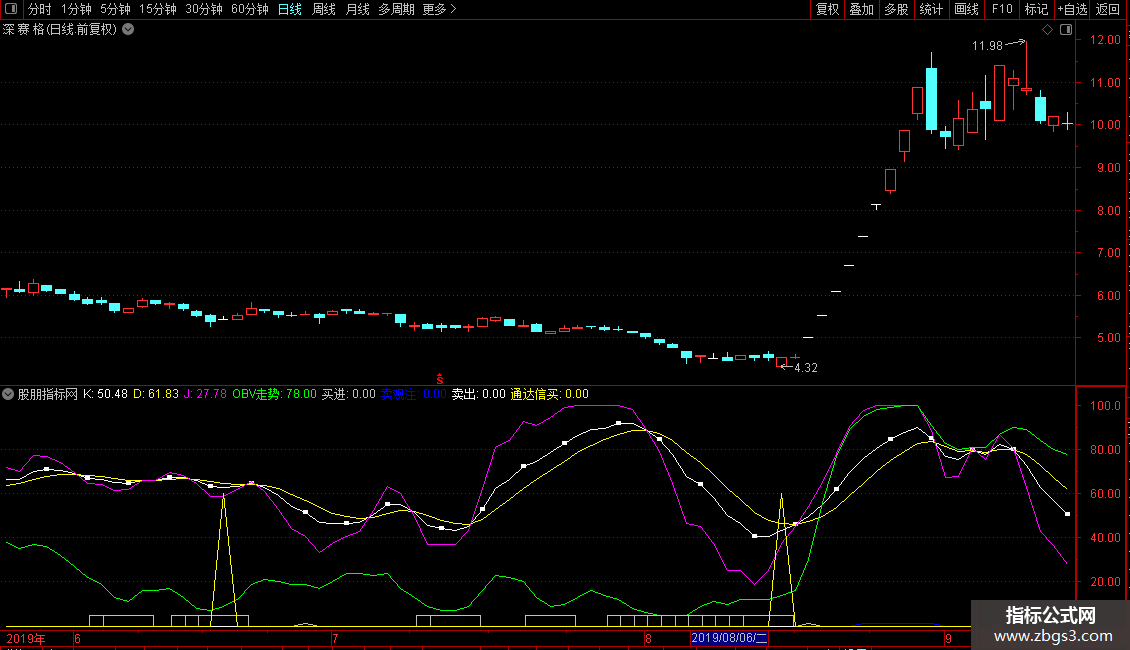The width and height of the screenshot is (1130, 650).
Task: Click the K: 50.48 indicator value
Action: tap(105, 394)
